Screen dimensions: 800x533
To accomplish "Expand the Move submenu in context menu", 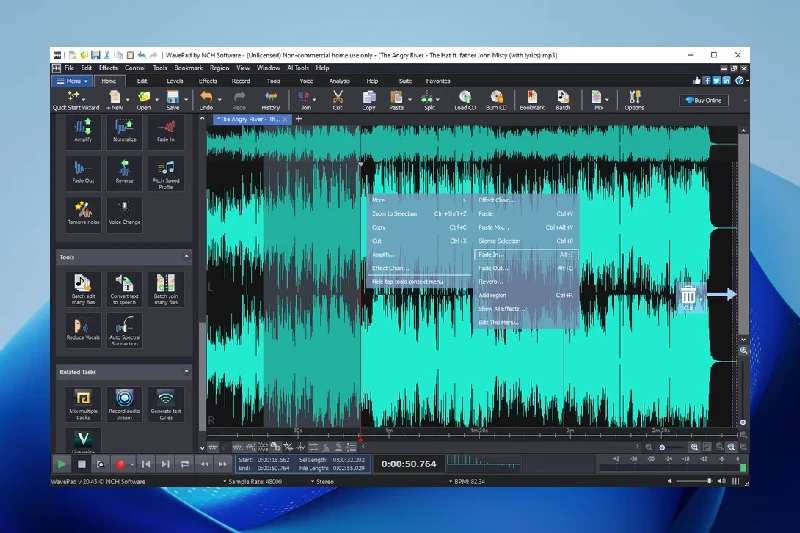I will tap(419, 200).
